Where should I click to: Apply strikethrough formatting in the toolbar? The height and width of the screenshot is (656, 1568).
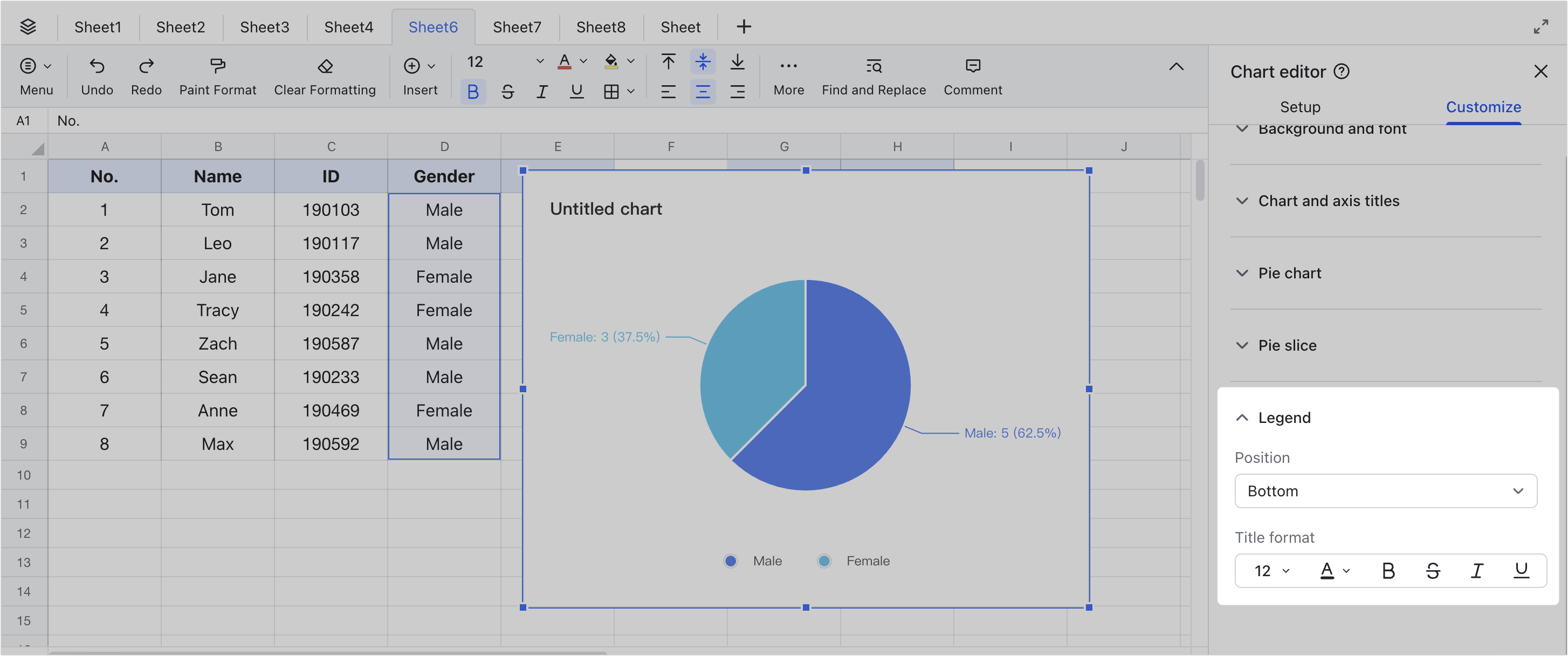507,91
